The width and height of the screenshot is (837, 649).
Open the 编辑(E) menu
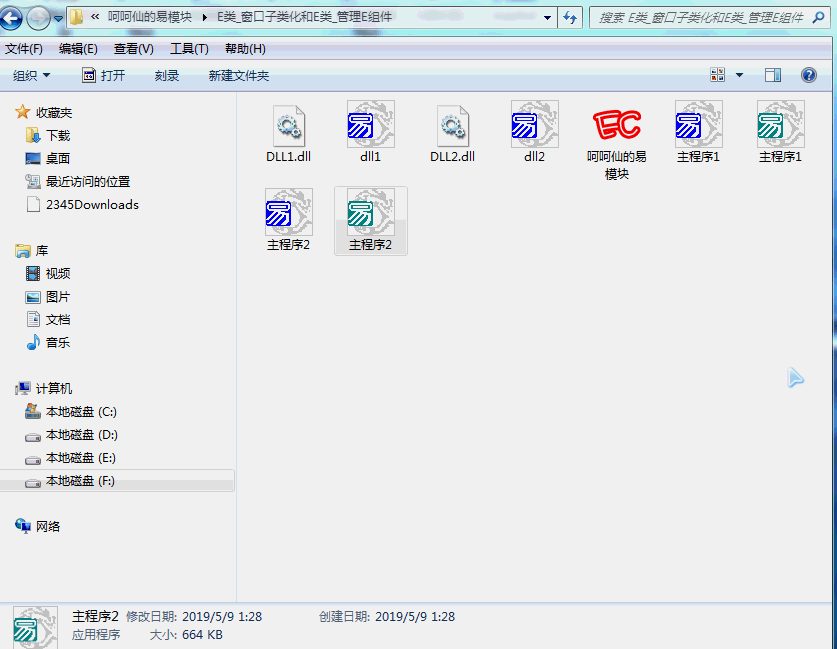coord(78,49)
